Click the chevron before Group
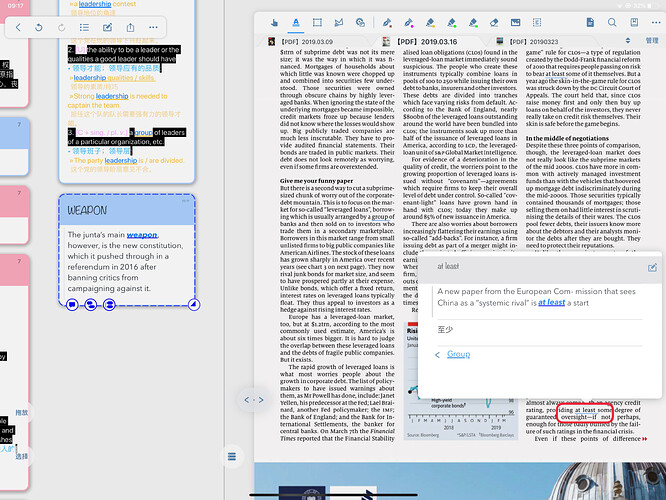Viewport: 666px width, 500px height. pyautogui.click(x=437, y=354)
